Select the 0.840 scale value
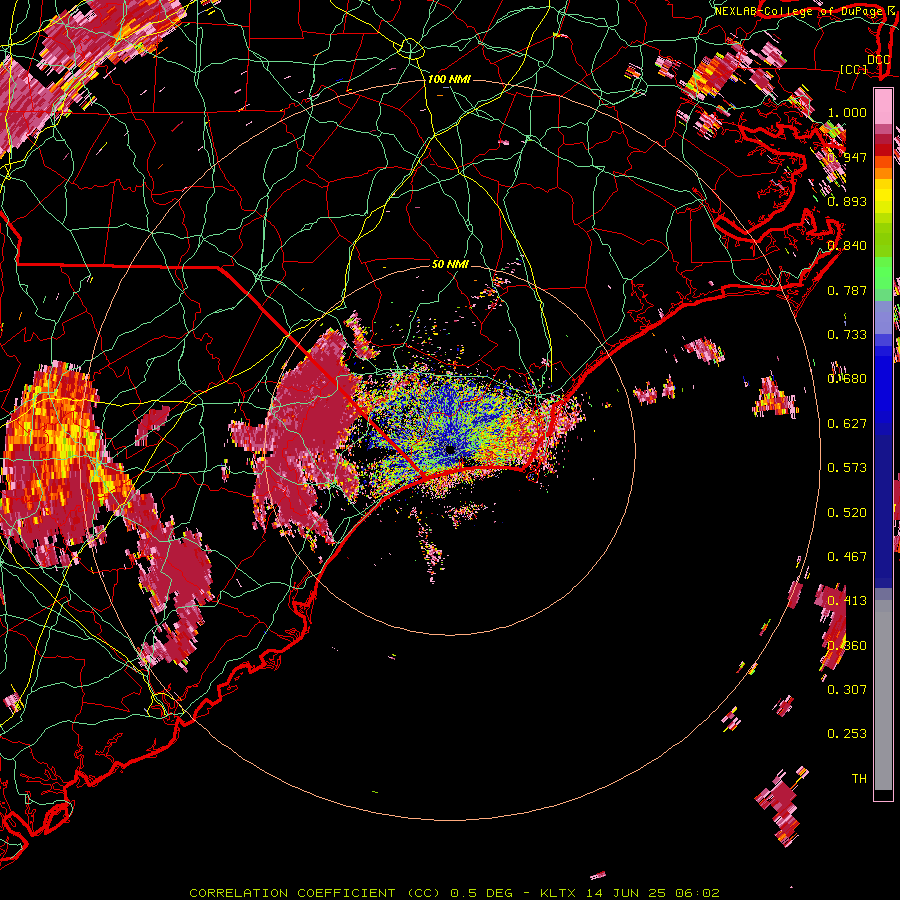This screenshot has height=900, width=900. pyautogui.click(x=847, y=246)
